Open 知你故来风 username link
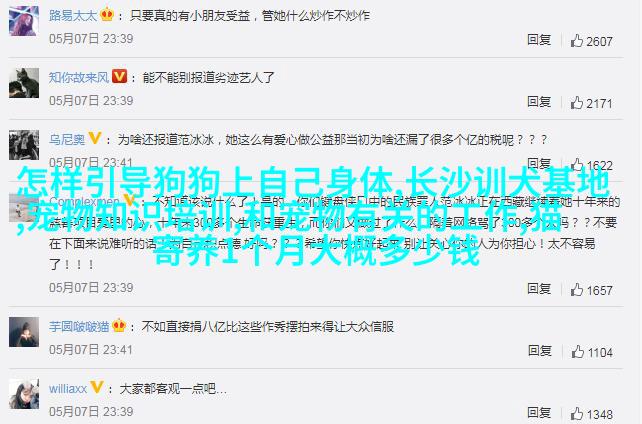 (x=79, y=77)
